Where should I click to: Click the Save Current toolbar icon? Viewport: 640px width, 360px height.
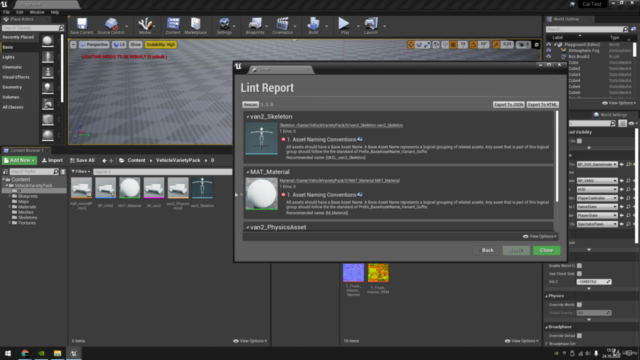tap(82, 26)
